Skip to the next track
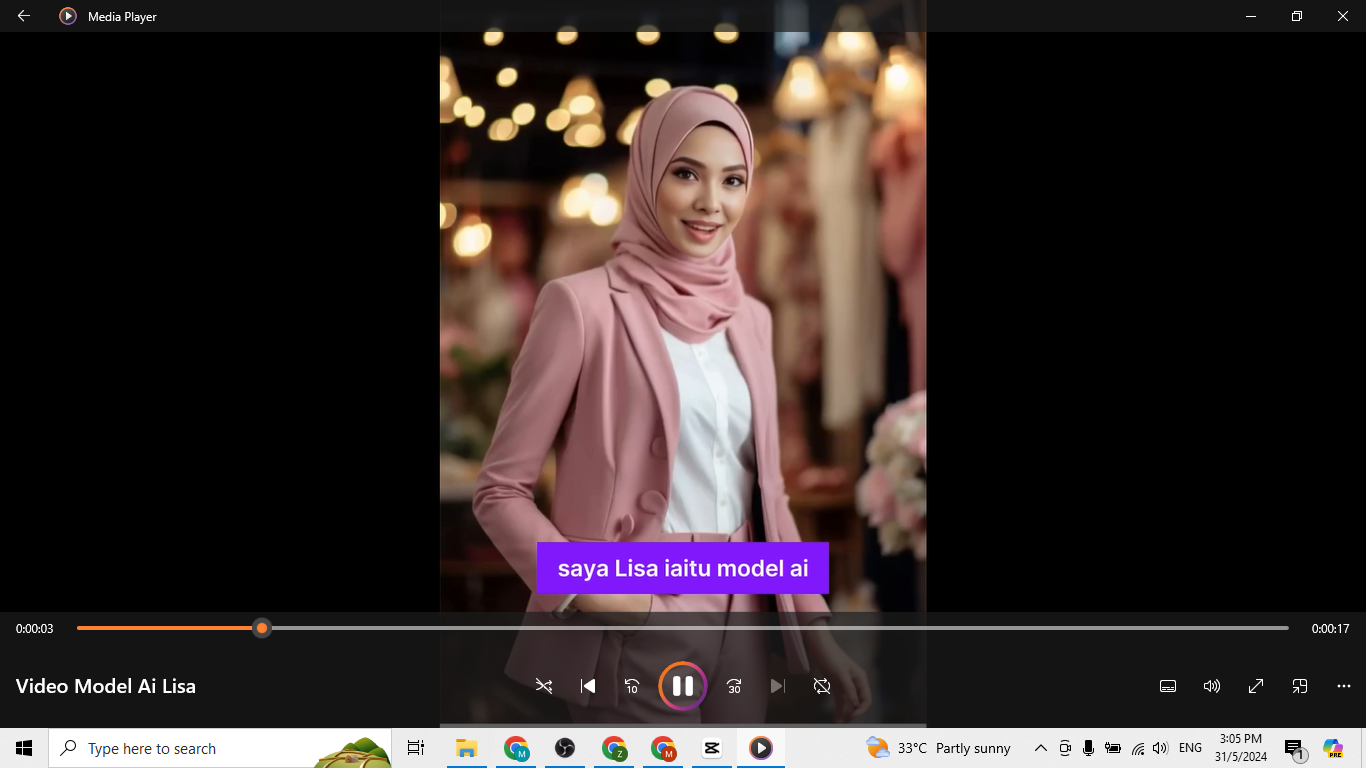Screen dimensions: 1366x768 778,686
